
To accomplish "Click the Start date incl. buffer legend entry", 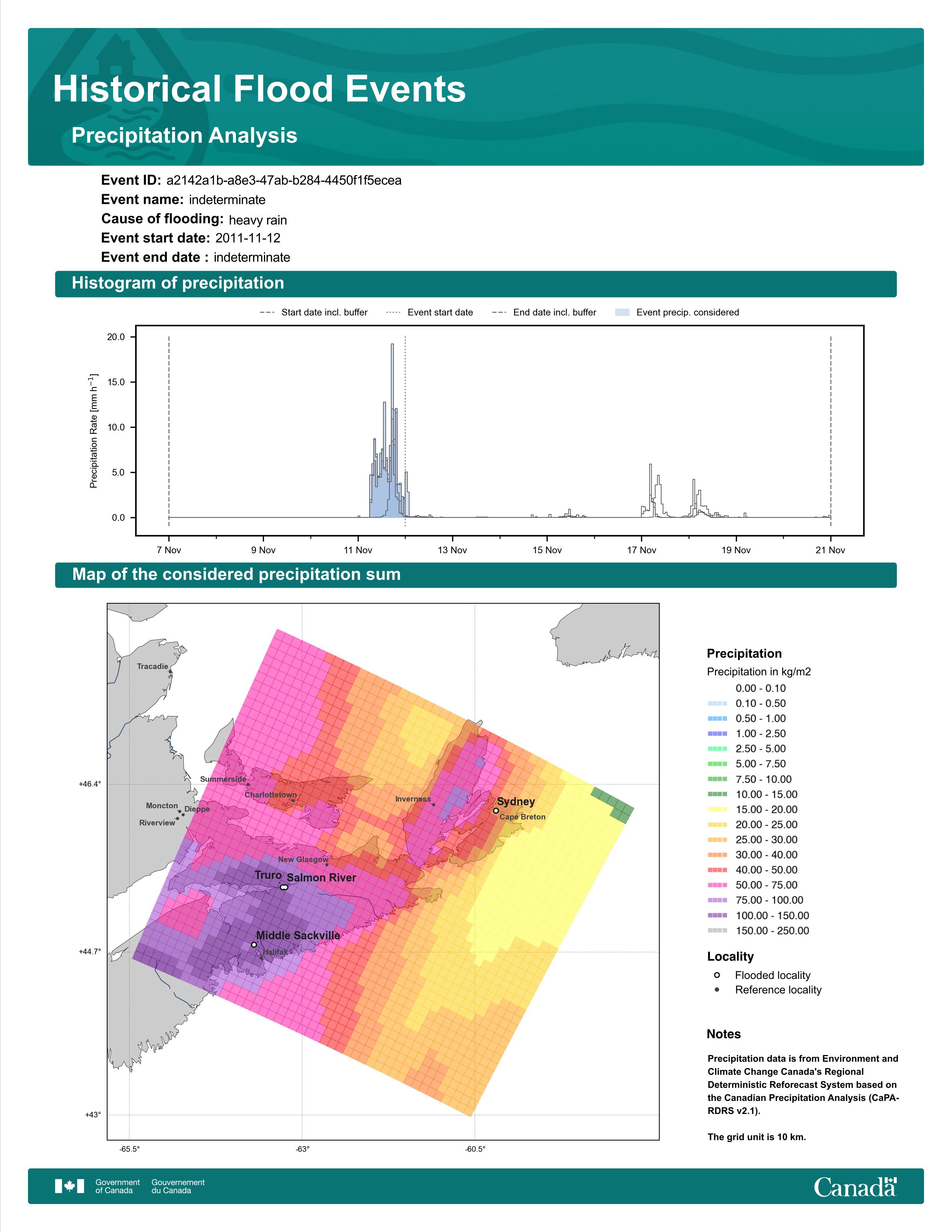I will [x=314, y=312].
